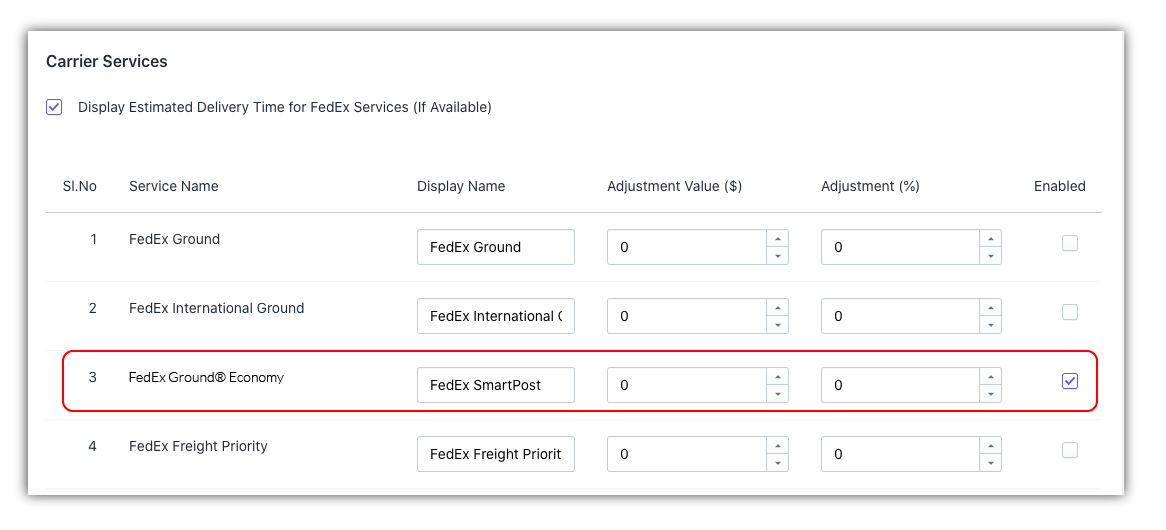
Task: Edit FedEx Freight Priority display name field
Action: tap(496, 454)
